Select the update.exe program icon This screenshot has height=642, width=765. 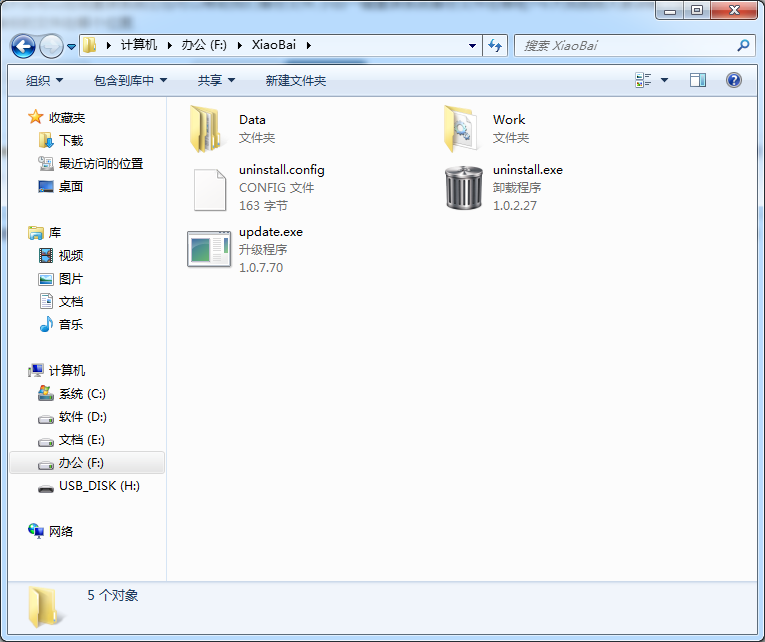pos(209,249)
